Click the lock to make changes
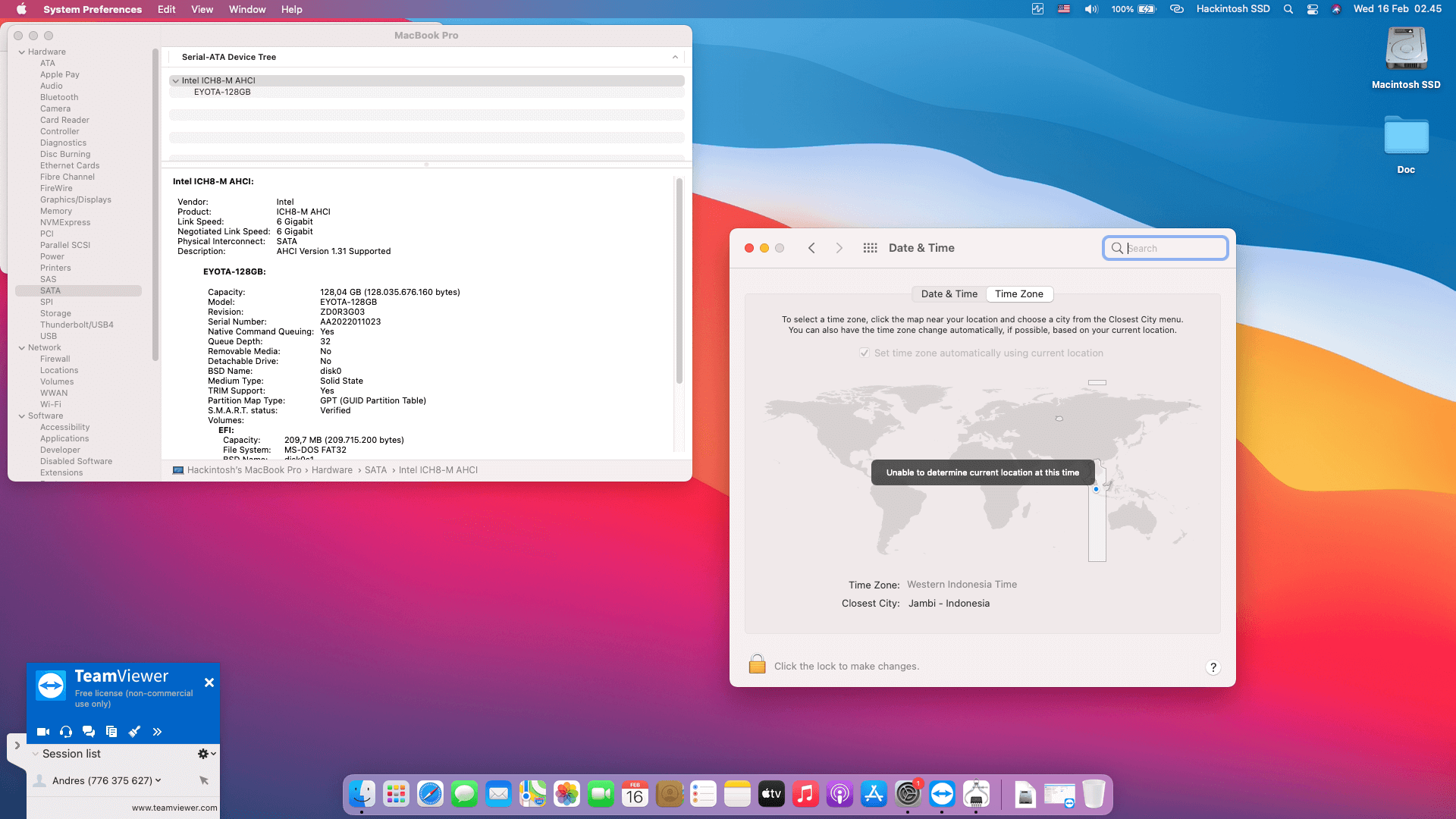This screenshot has width=1456, height=819. tap(757, 664)
